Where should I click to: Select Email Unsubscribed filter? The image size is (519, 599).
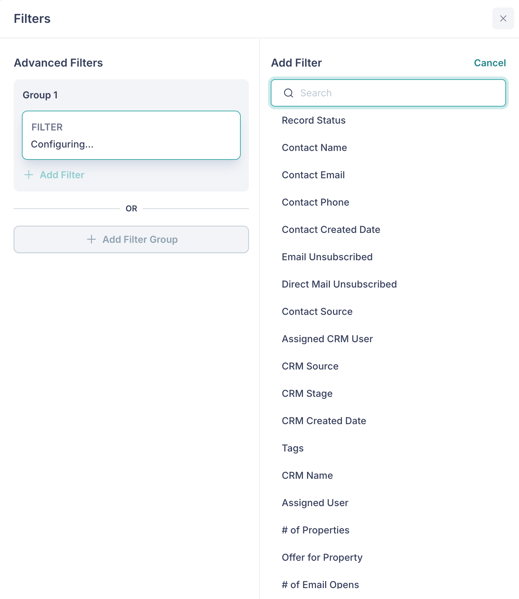(327, 257)
